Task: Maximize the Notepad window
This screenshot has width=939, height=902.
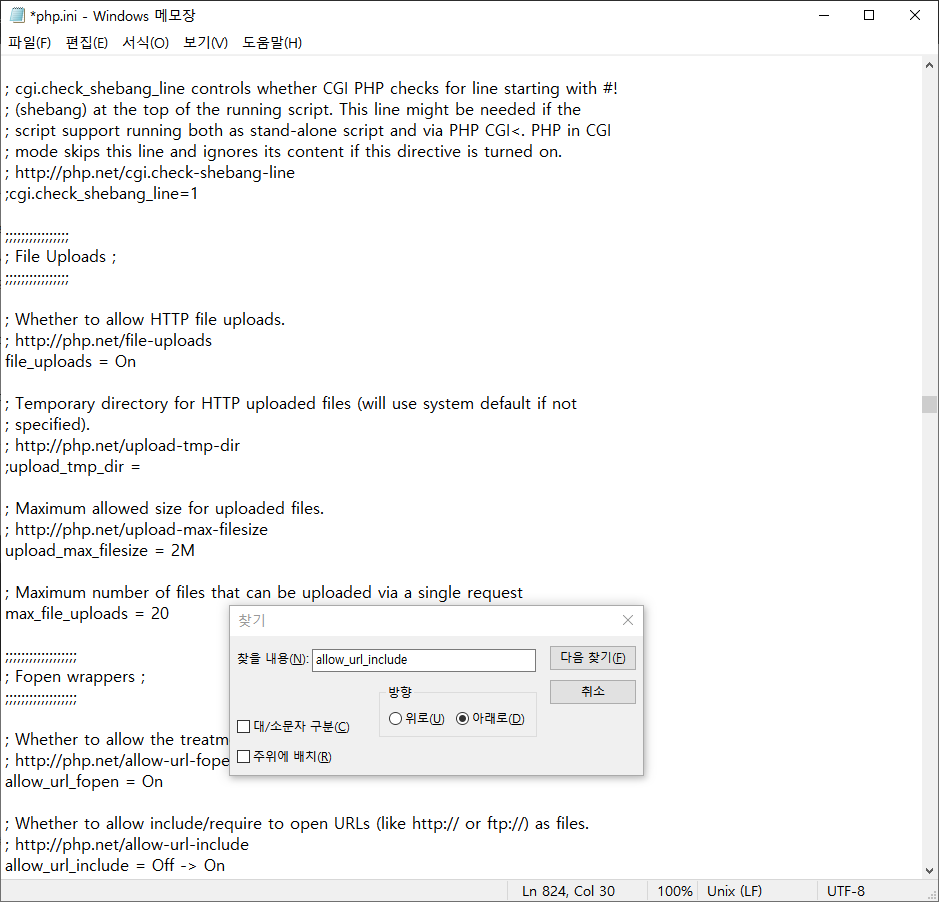Action: [869, 16]
